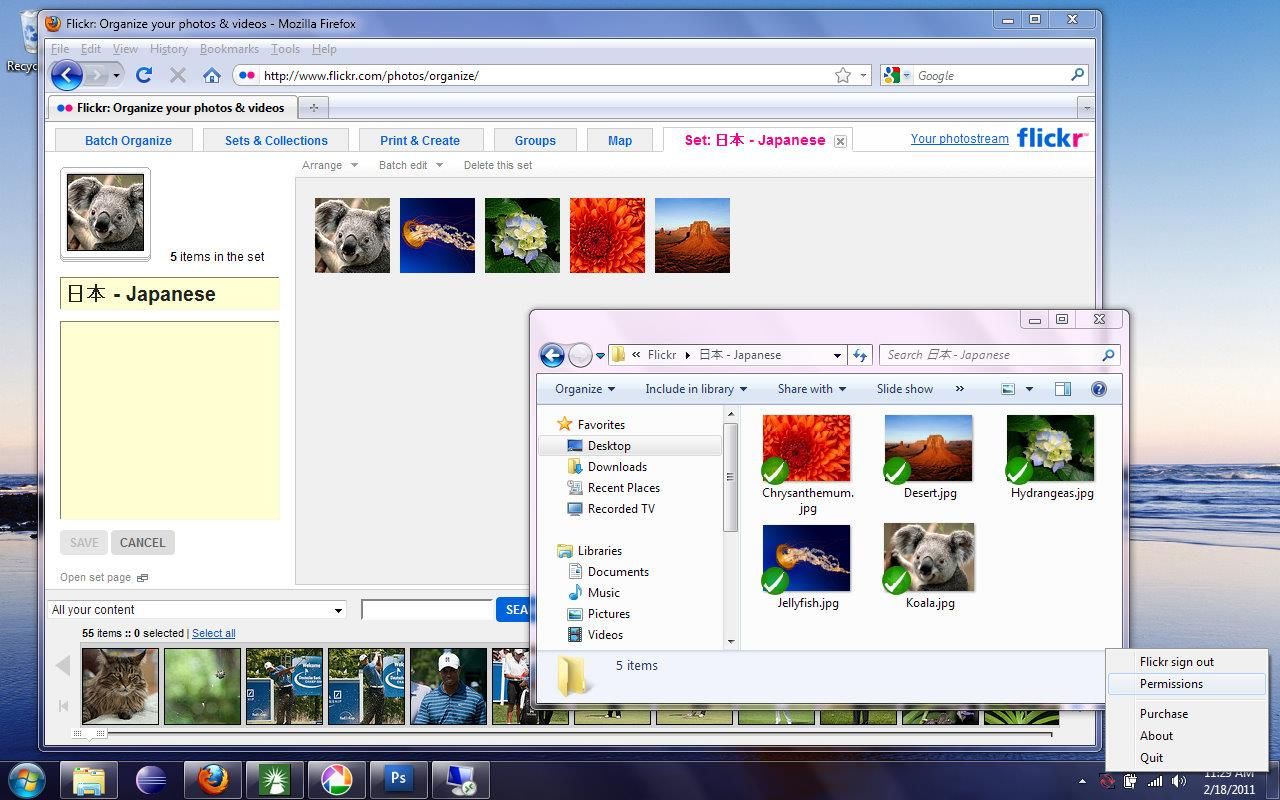Click inside the set description text box
1280x800 pixels.
point(168,420)
